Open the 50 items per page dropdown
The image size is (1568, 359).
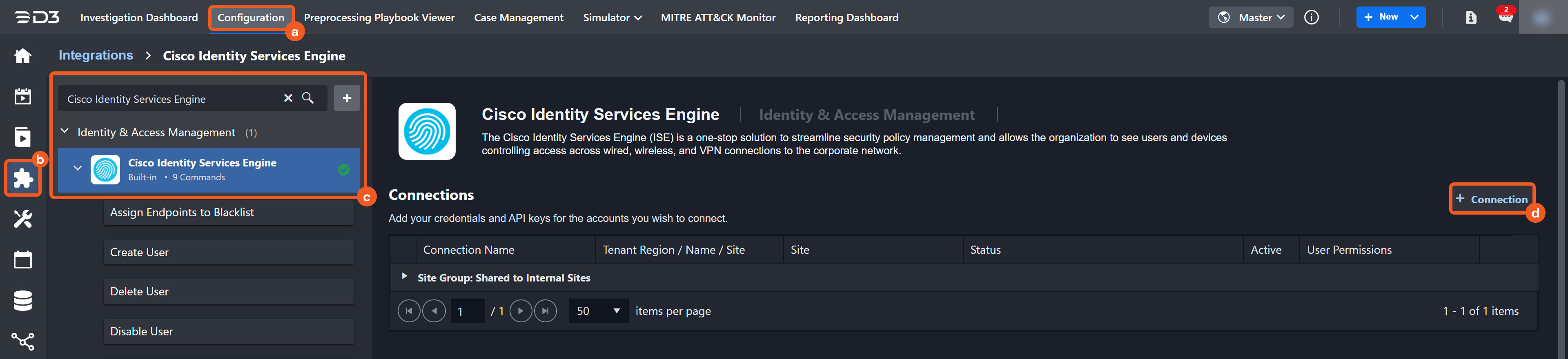pyautogui.click(x=598, y=311)
